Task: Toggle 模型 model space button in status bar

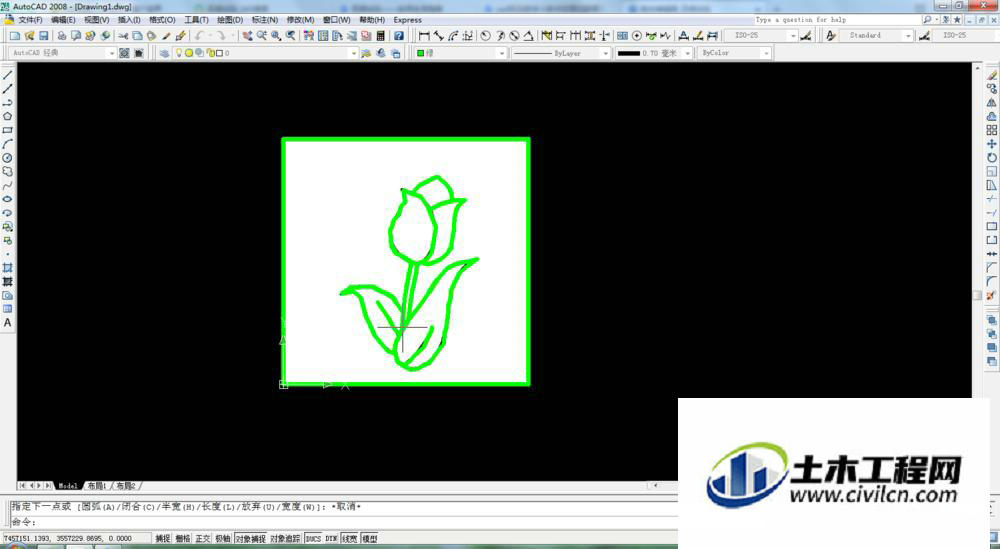Action: [x=370, y=539]
